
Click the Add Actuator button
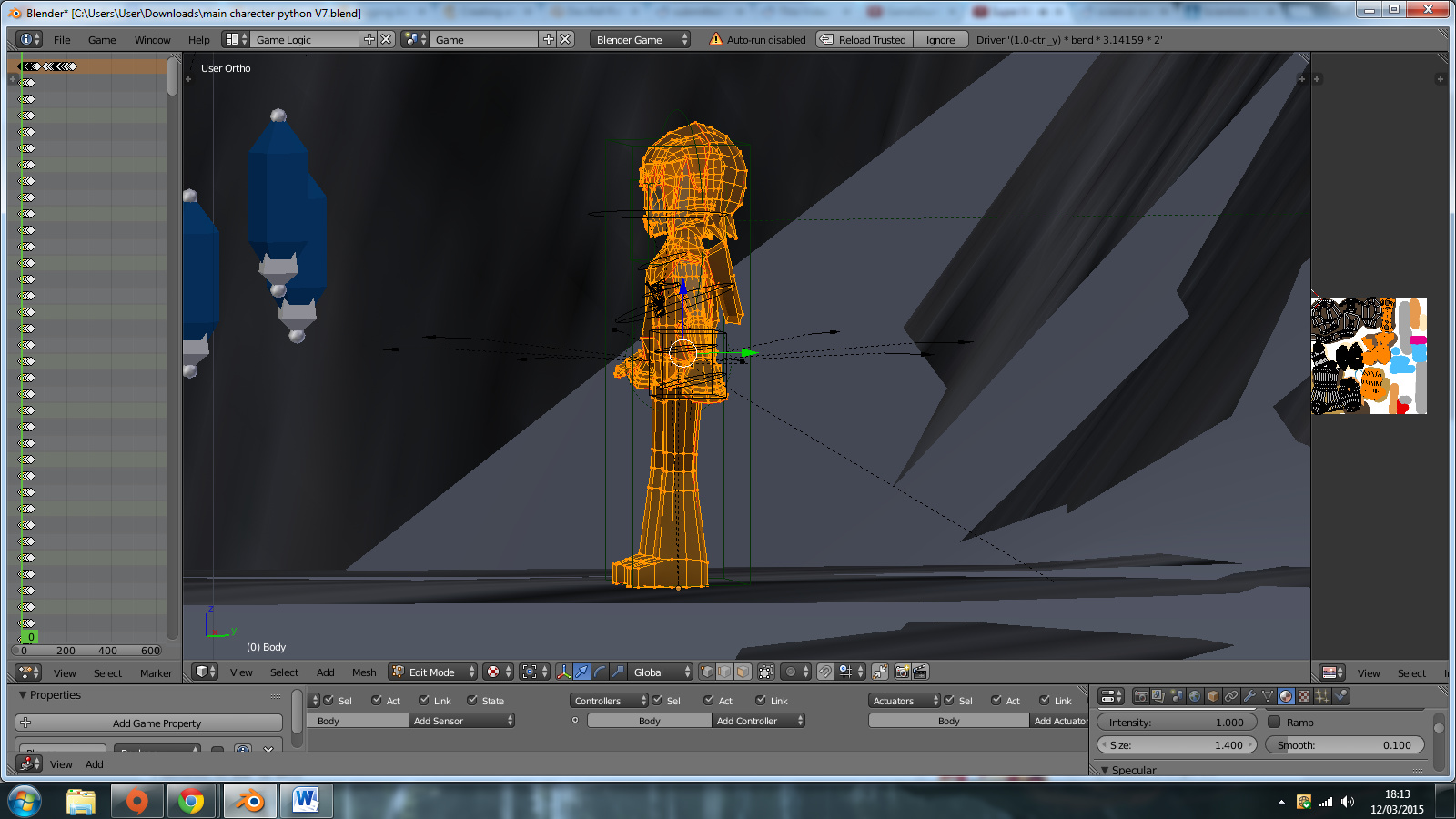point(1060,721)
